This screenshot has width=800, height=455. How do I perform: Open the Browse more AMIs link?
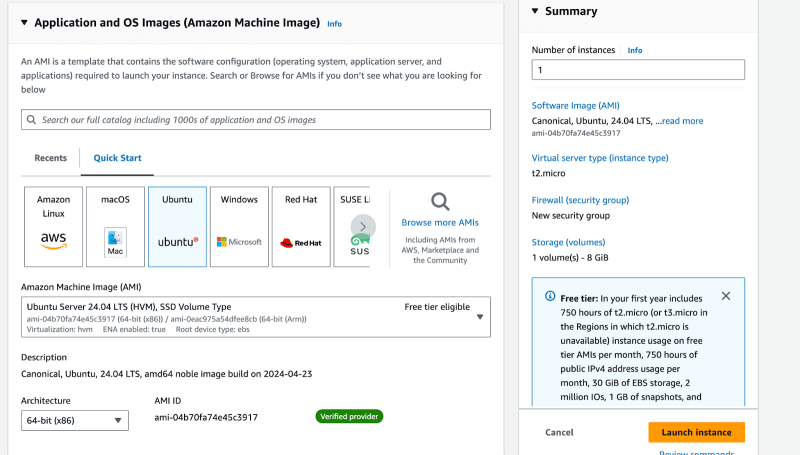(440, 222)
